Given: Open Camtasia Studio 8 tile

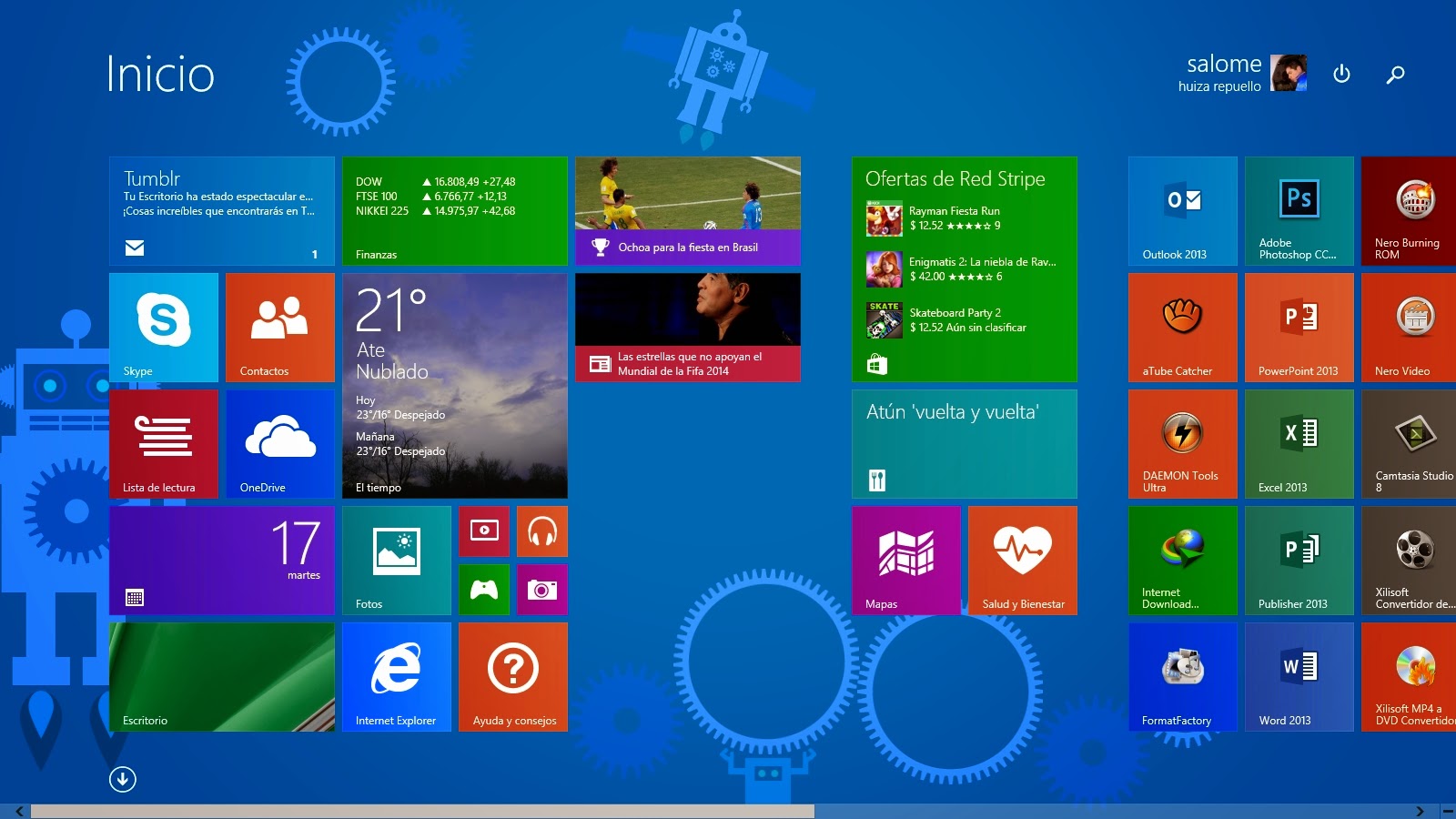Looking at the screenshot, I should point(1409,444).
